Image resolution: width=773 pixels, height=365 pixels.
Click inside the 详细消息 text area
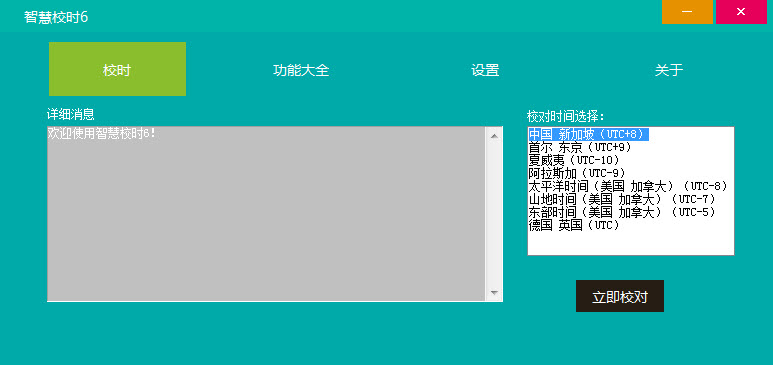[266, 214]
